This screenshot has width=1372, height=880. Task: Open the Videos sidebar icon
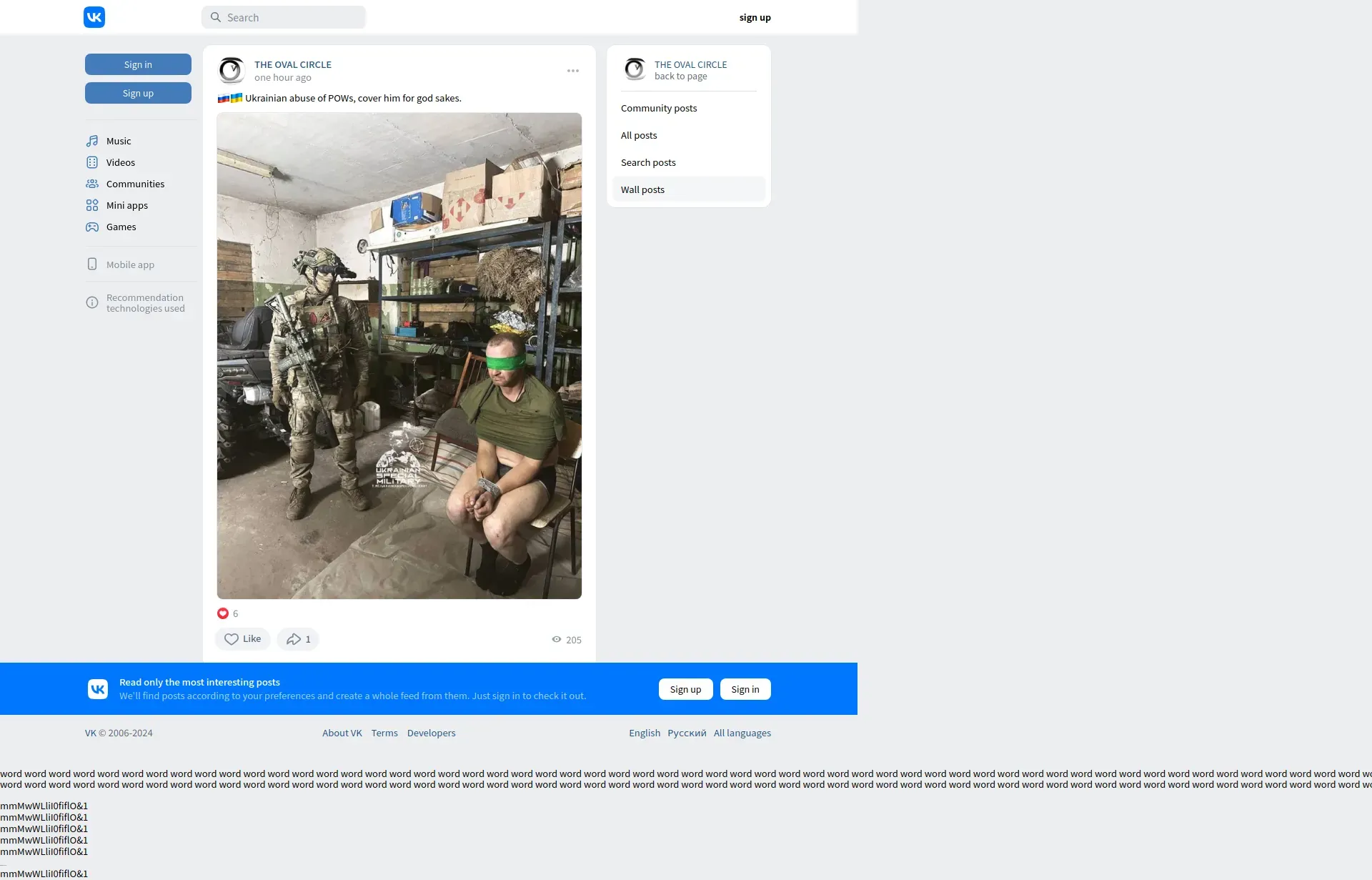point(92,162)
